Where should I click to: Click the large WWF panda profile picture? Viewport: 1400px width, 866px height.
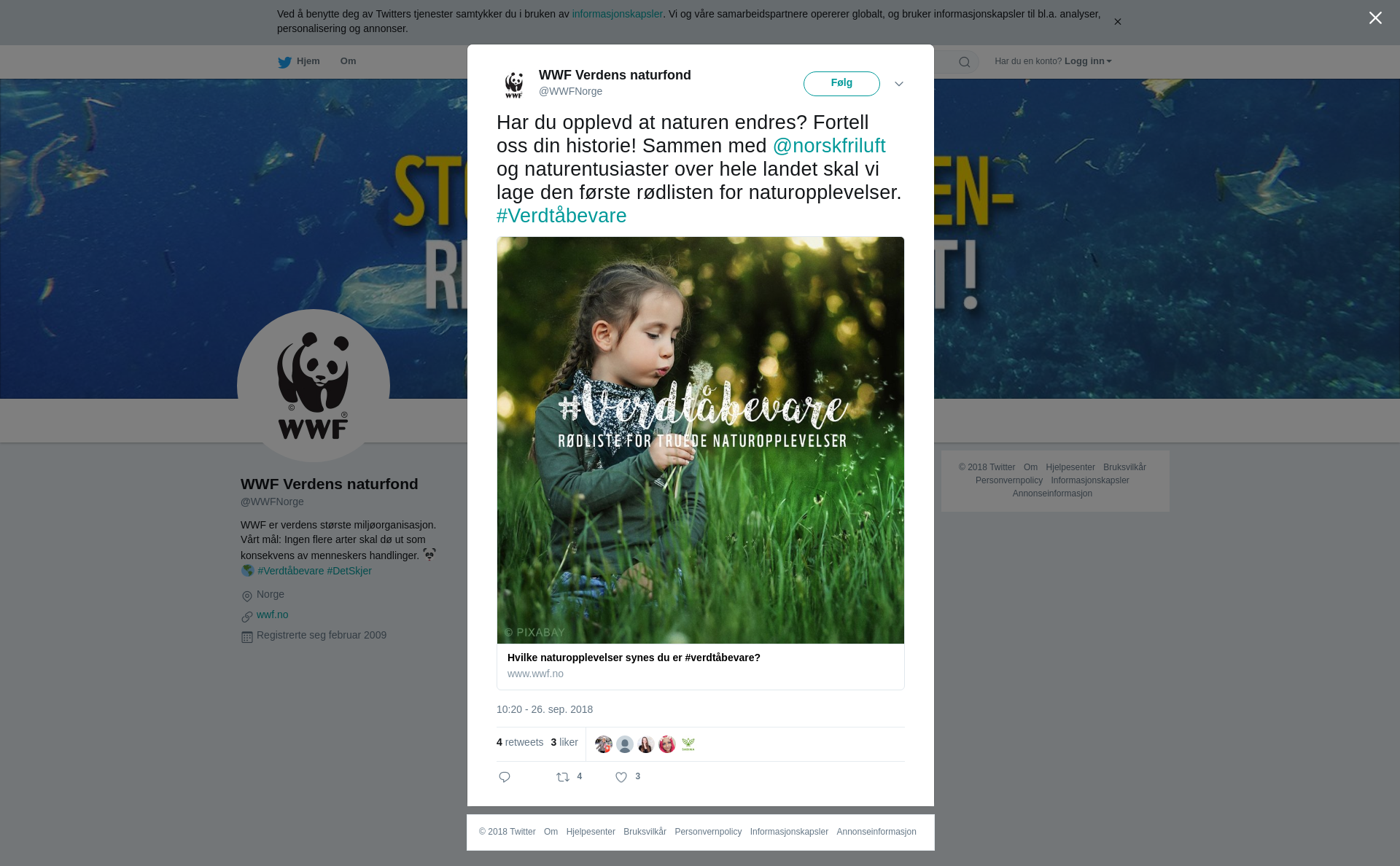tap(314, 386)
